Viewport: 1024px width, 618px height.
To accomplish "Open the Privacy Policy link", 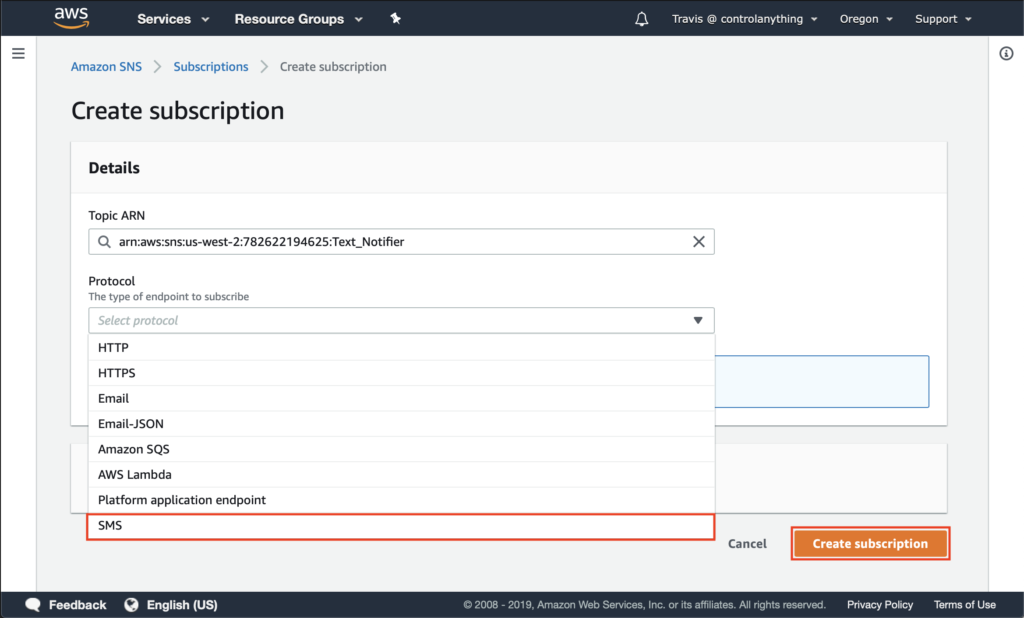I will [880, 605].
